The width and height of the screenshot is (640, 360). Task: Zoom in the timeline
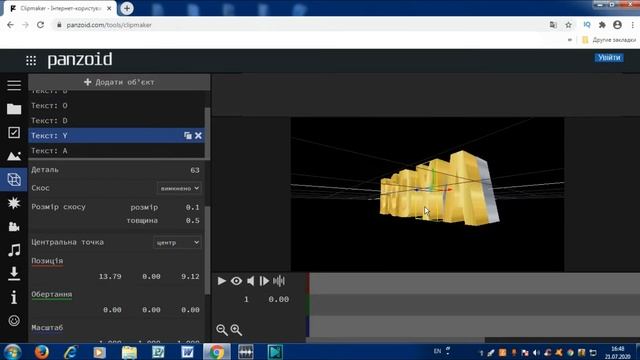236,330
